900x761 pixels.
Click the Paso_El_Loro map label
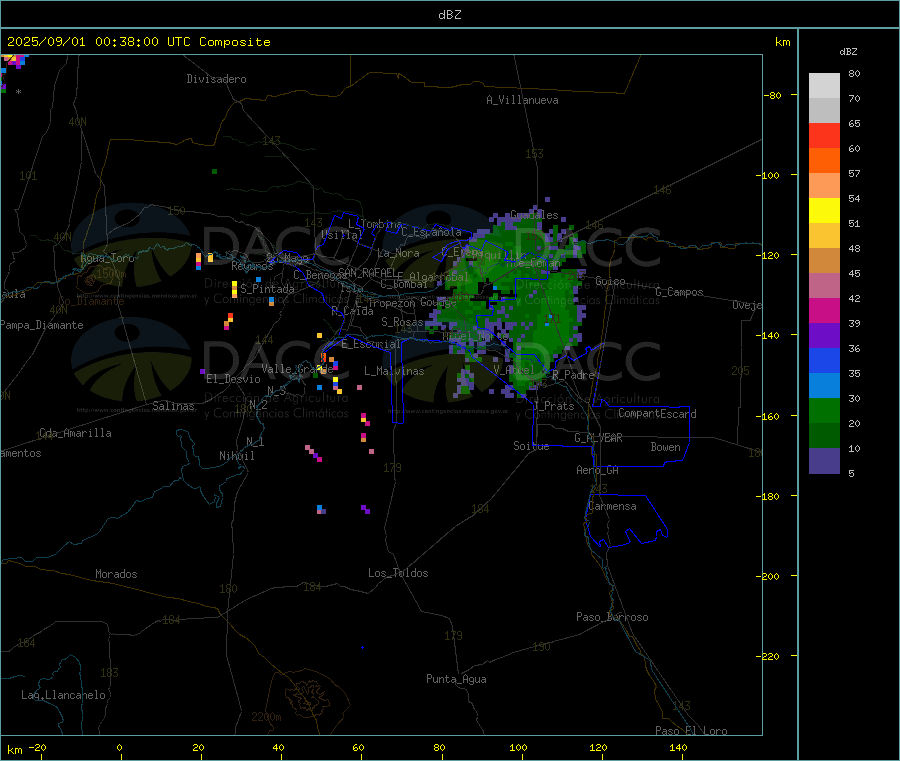(692, 731)
